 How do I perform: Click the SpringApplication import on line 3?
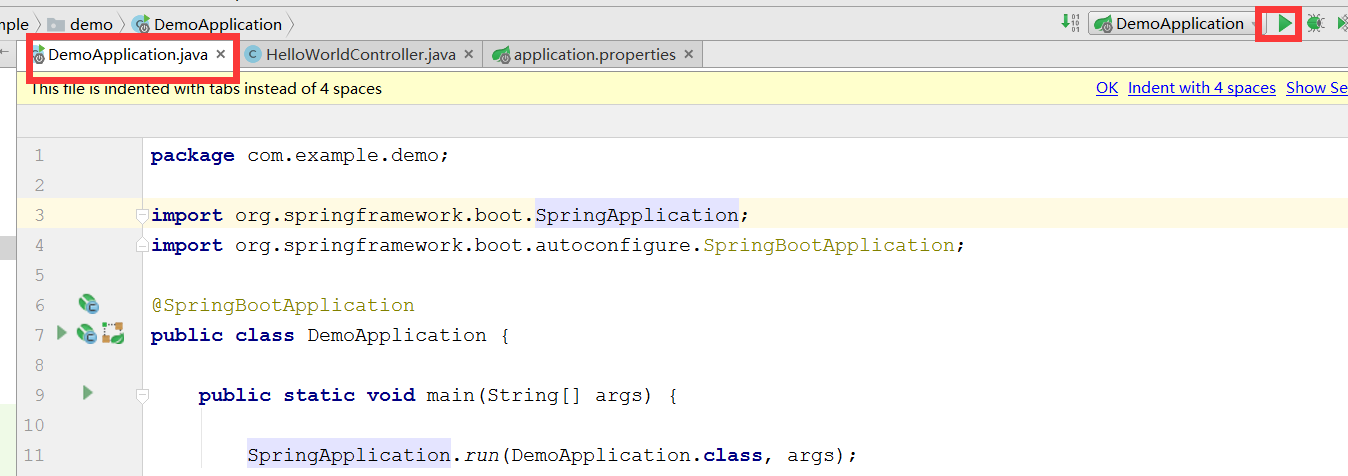click(x=637, y=215)
